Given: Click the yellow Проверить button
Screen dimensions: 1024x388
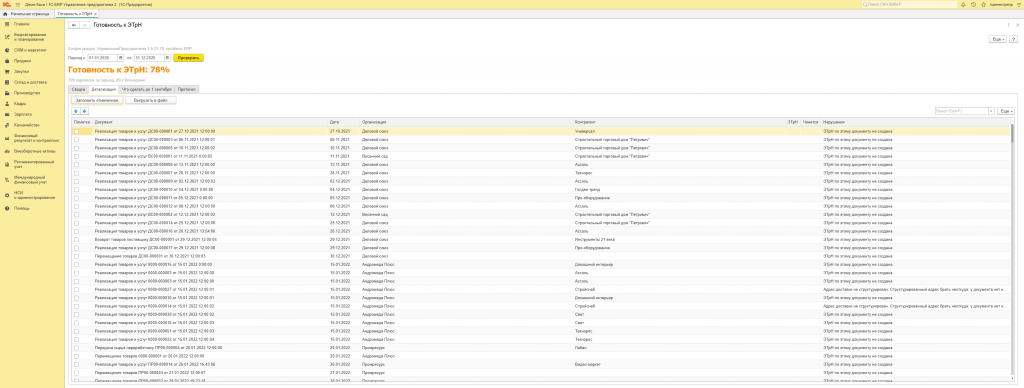Looking at the screenshot, I should [189, 57].
